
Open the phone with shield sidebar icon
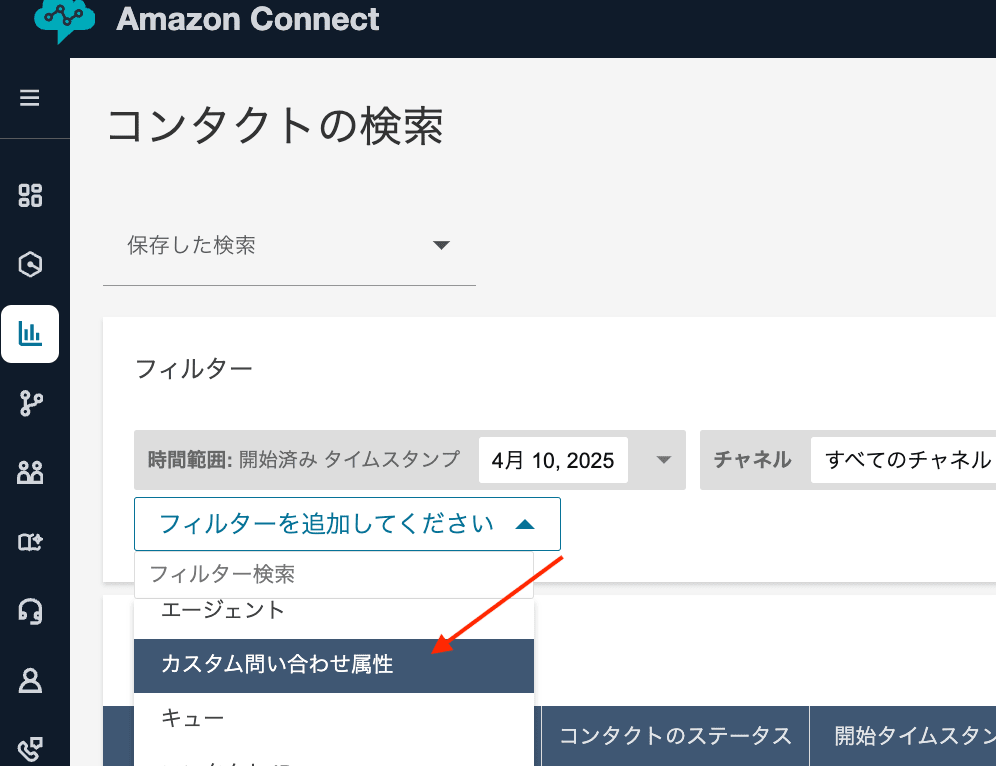click(x=30, y=749)
